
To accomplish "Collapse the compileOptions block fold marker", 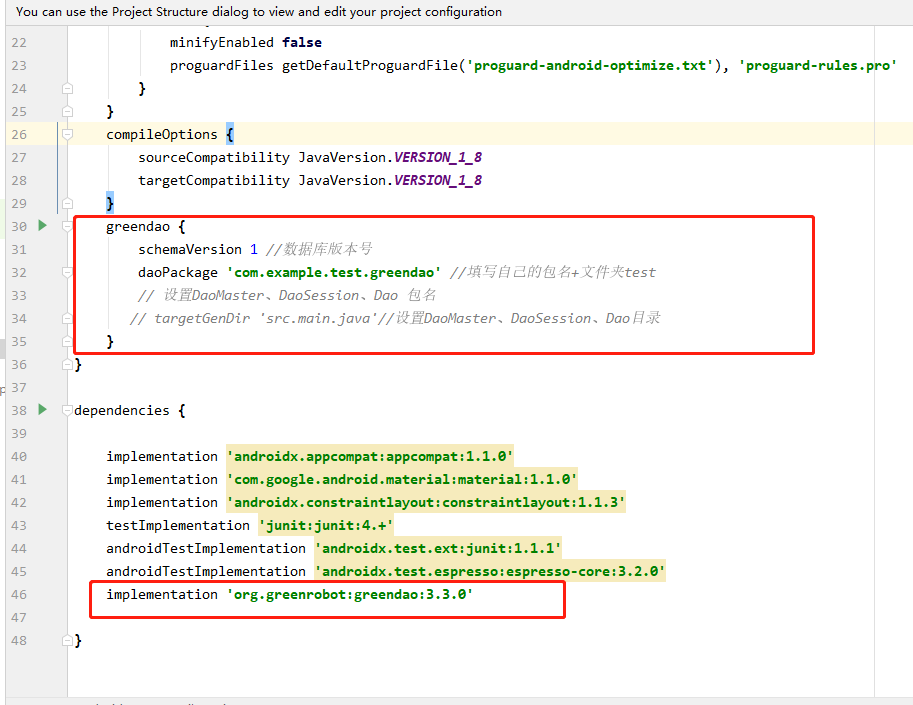I will click(x=65, y=133).
